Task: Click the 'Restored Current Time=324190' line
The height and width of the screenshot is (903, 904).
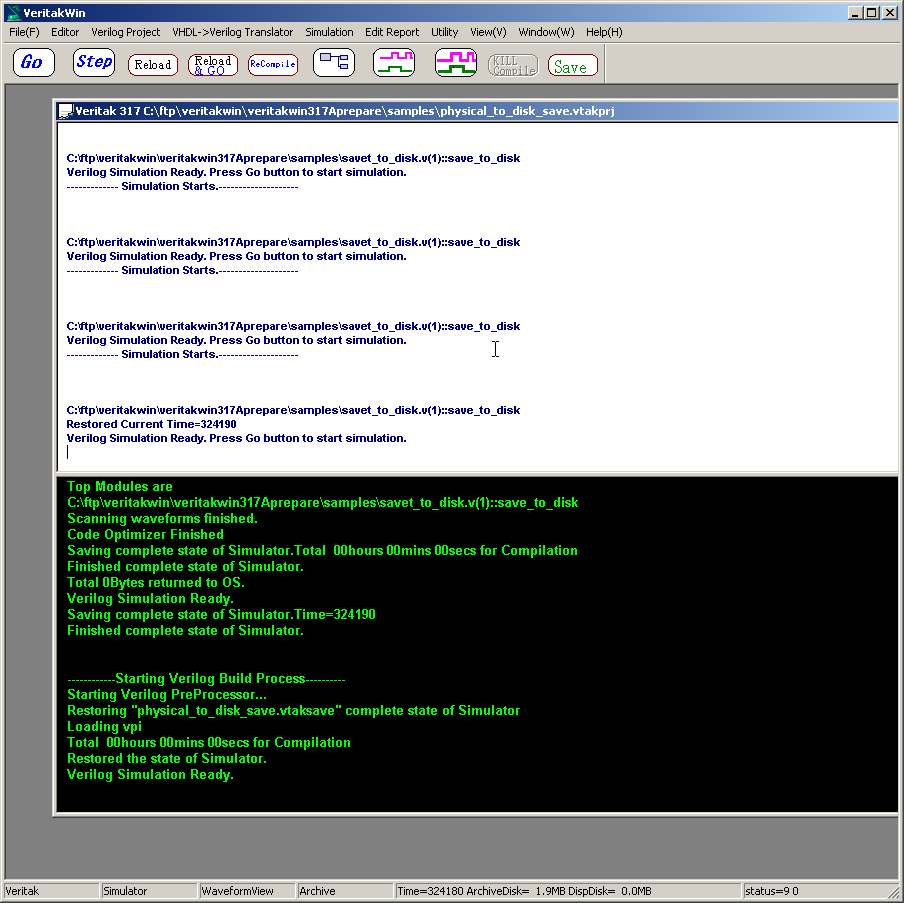Action: click(151, 424)
